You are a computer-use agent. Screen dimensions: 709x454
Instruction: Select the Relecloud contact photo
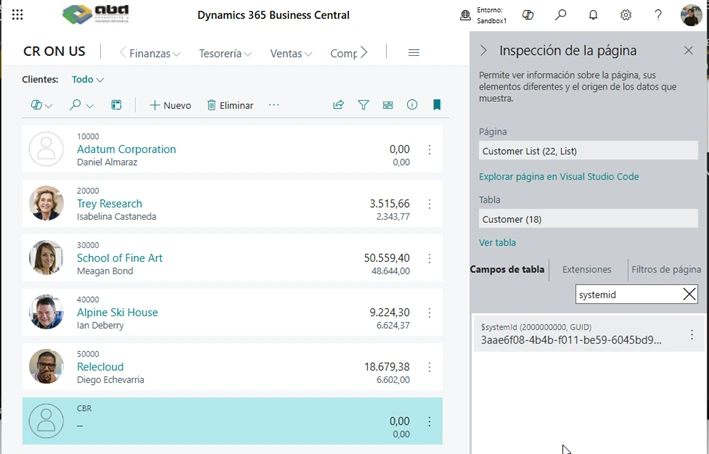pyautogui.click(x=46, y=366)
